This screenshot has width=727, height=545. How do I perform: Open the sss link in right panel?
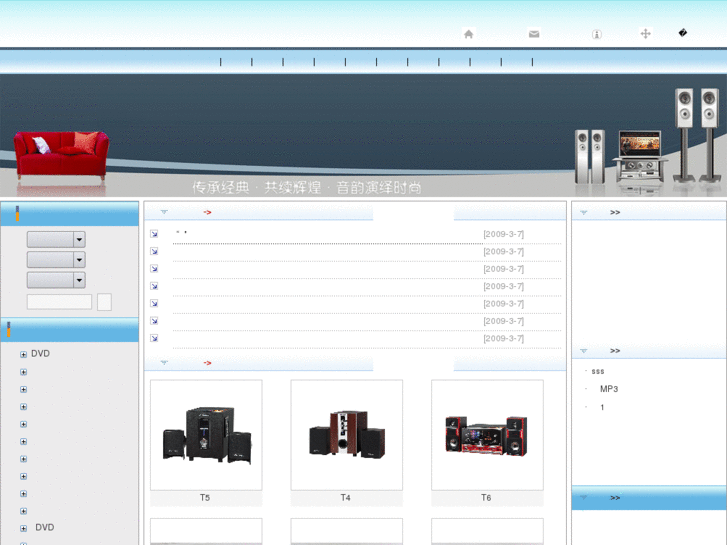598,371
